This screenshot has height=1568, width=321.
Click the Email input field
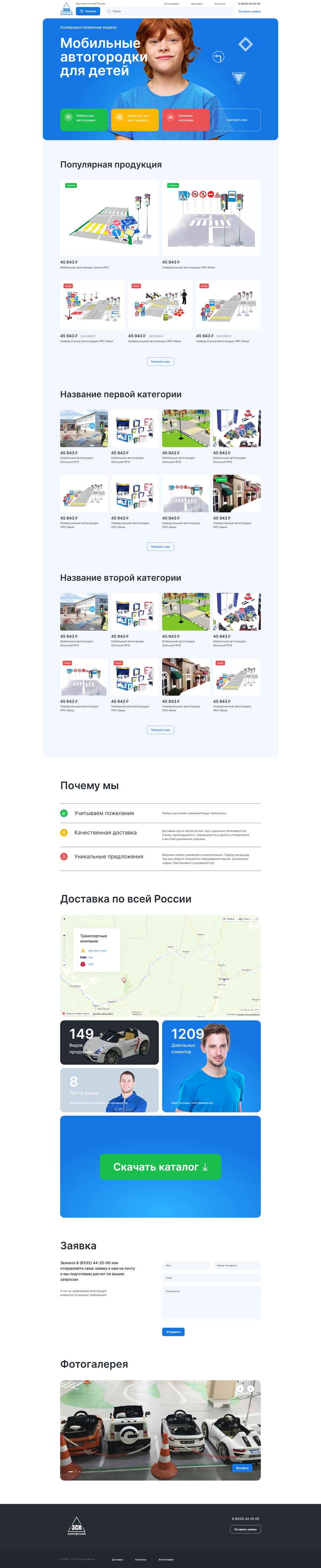pos(211,1278)
